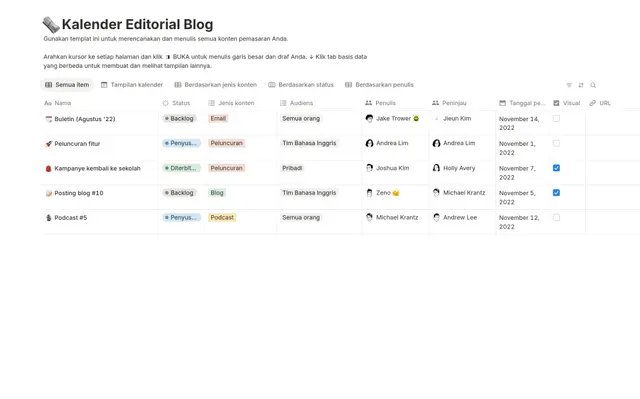
Task: Click the newspaper page icon beside title
Action: [x=51, y=25]
